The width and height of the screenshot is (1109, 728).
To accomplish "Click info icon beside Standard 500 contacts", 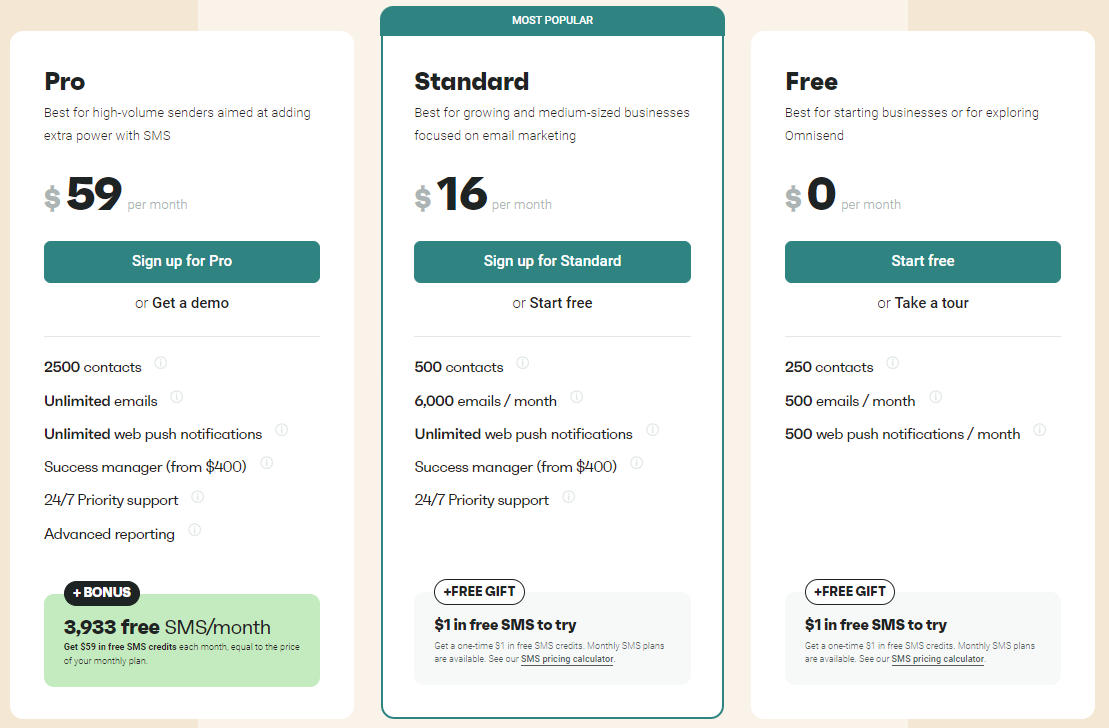I will point(522,364).
